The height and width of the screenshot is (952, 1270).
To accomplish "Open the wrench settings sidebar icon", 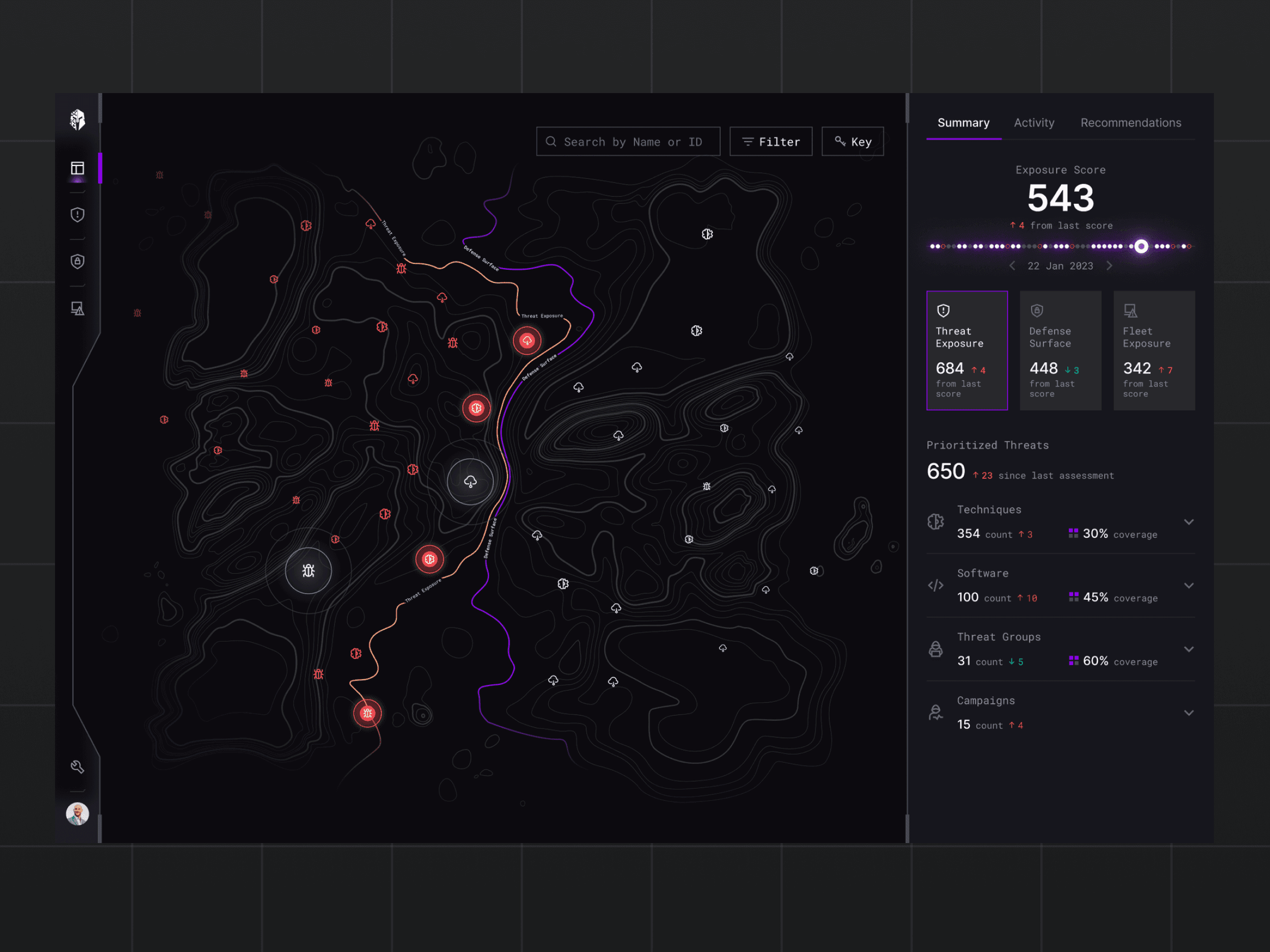I will click(77, 767).
